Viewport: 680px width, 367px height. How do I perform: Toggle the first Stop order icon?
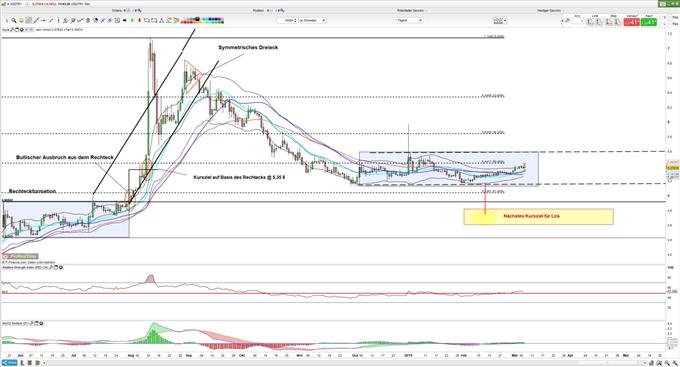608,22
